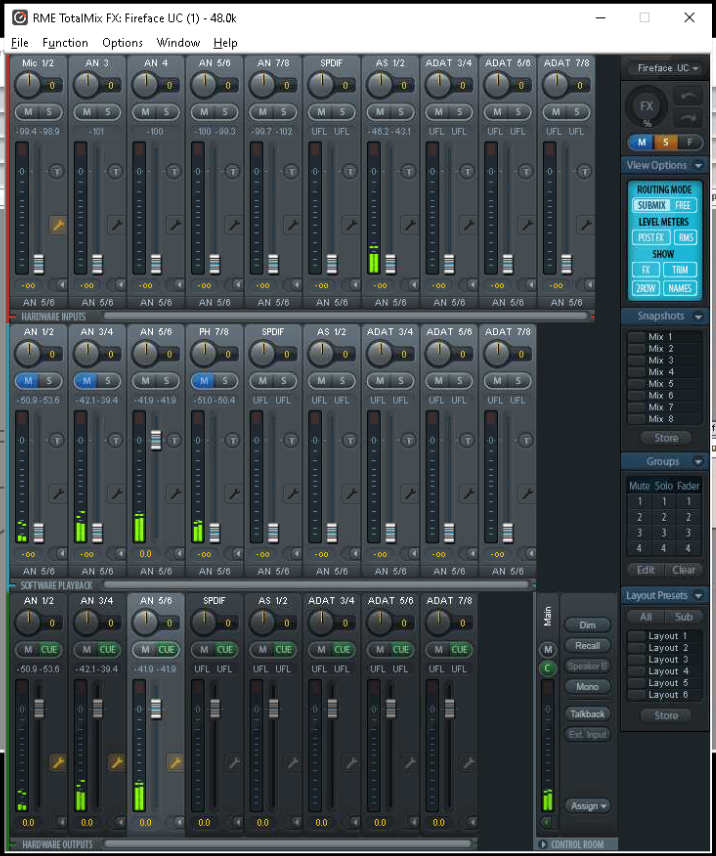This screenshot has height=856, width=716.
Task: Click the redo arrow beside the FX knob
Action: pos(689,118)
